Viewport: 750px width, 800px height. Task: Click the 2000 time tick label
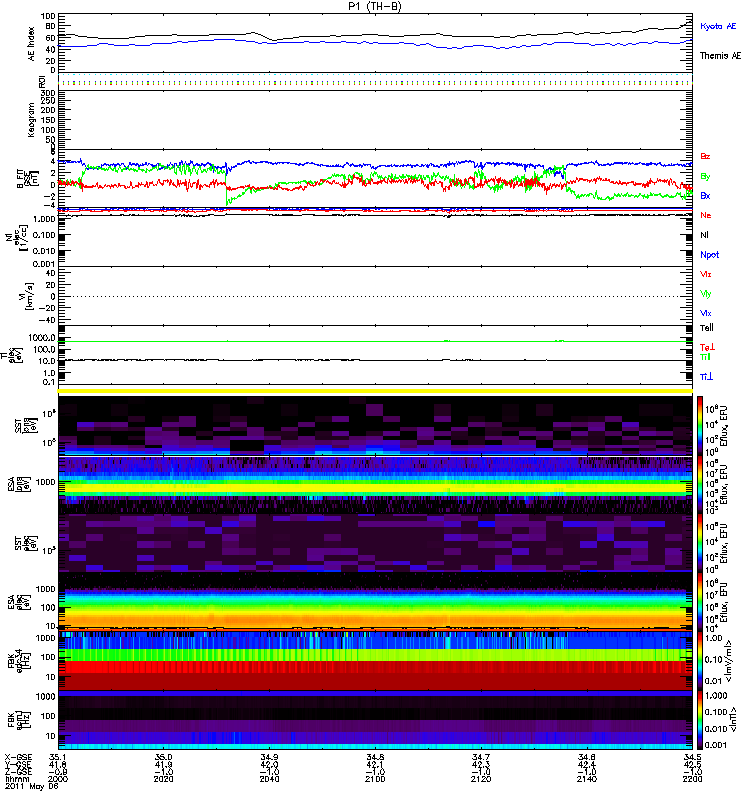(x=58, y=779)
